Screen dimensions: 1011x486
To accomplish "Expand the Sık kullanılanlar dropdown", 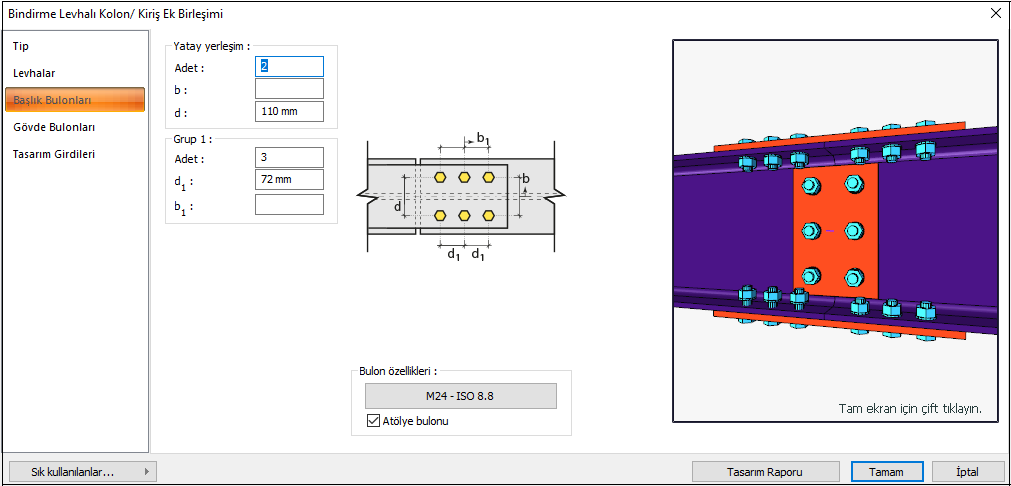I will (x=82, y=471).
